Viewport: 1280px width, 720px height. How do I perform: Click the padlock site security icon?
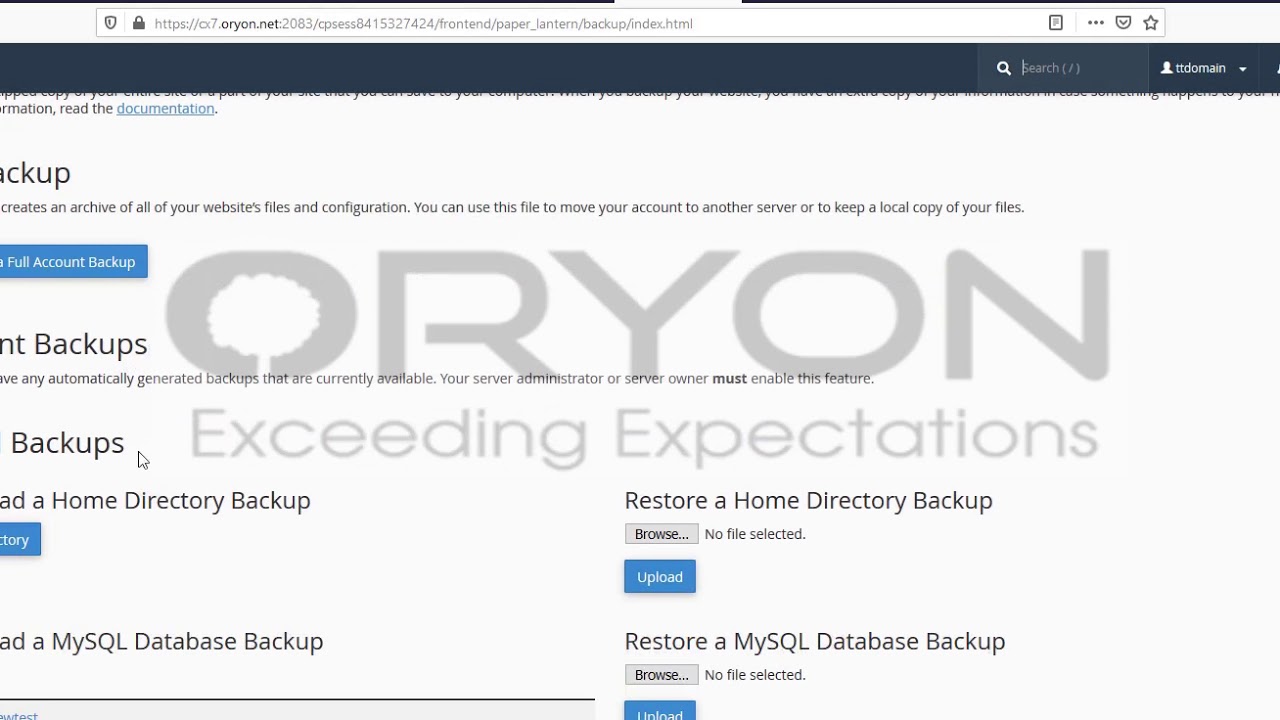pos(139,23)
